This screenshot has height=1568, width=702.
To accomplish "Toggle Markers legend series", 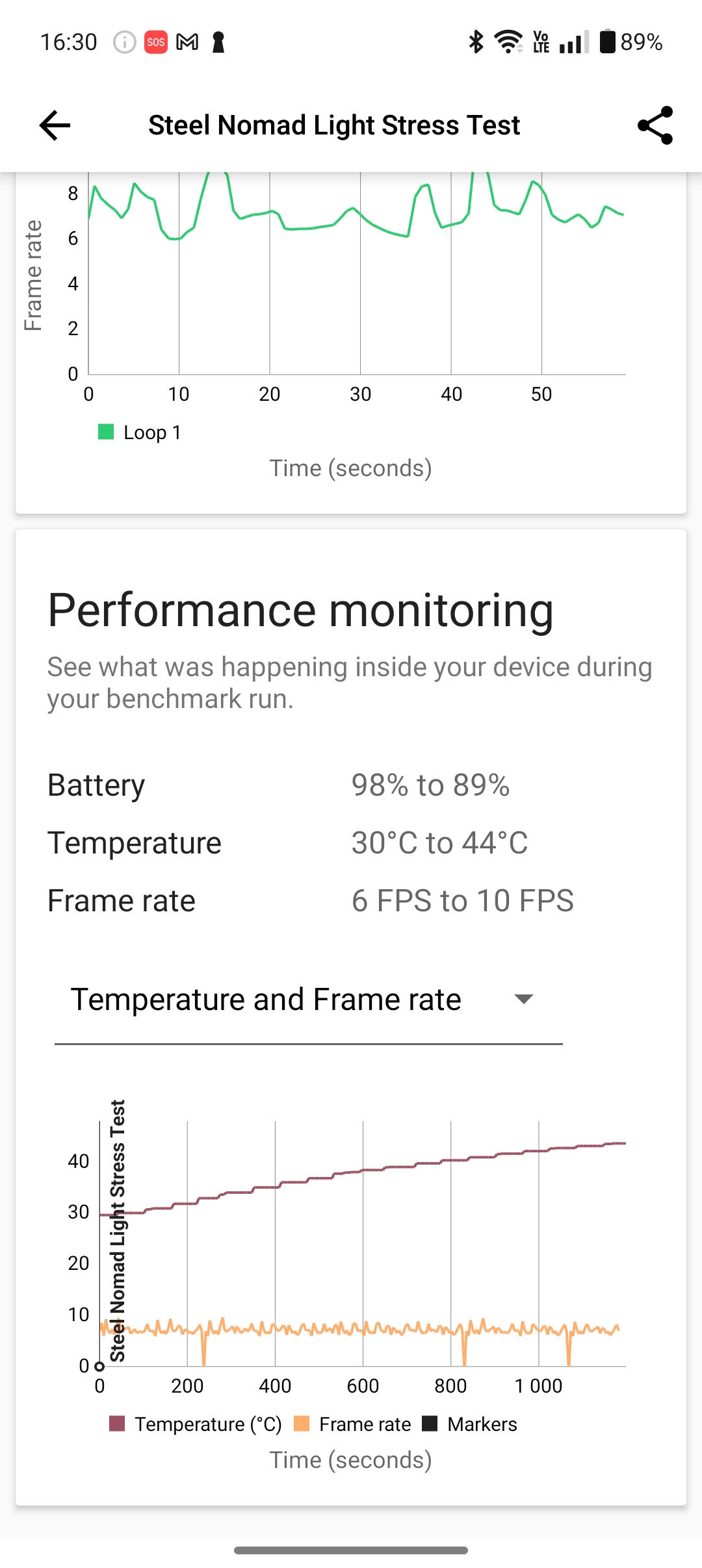I will (470, 1424).
